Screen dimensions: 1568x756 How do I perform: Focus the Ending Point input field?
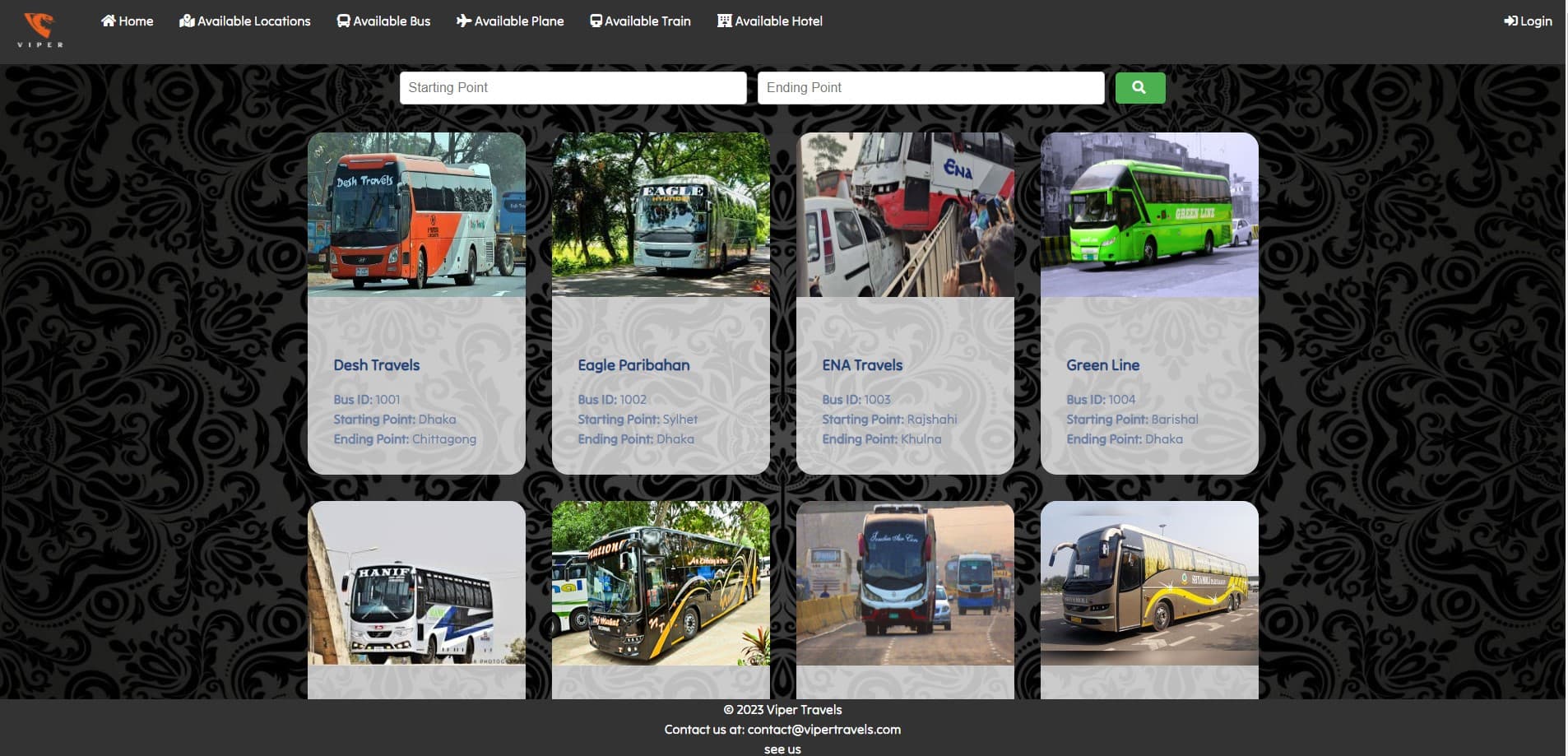(x=930, y=87)
